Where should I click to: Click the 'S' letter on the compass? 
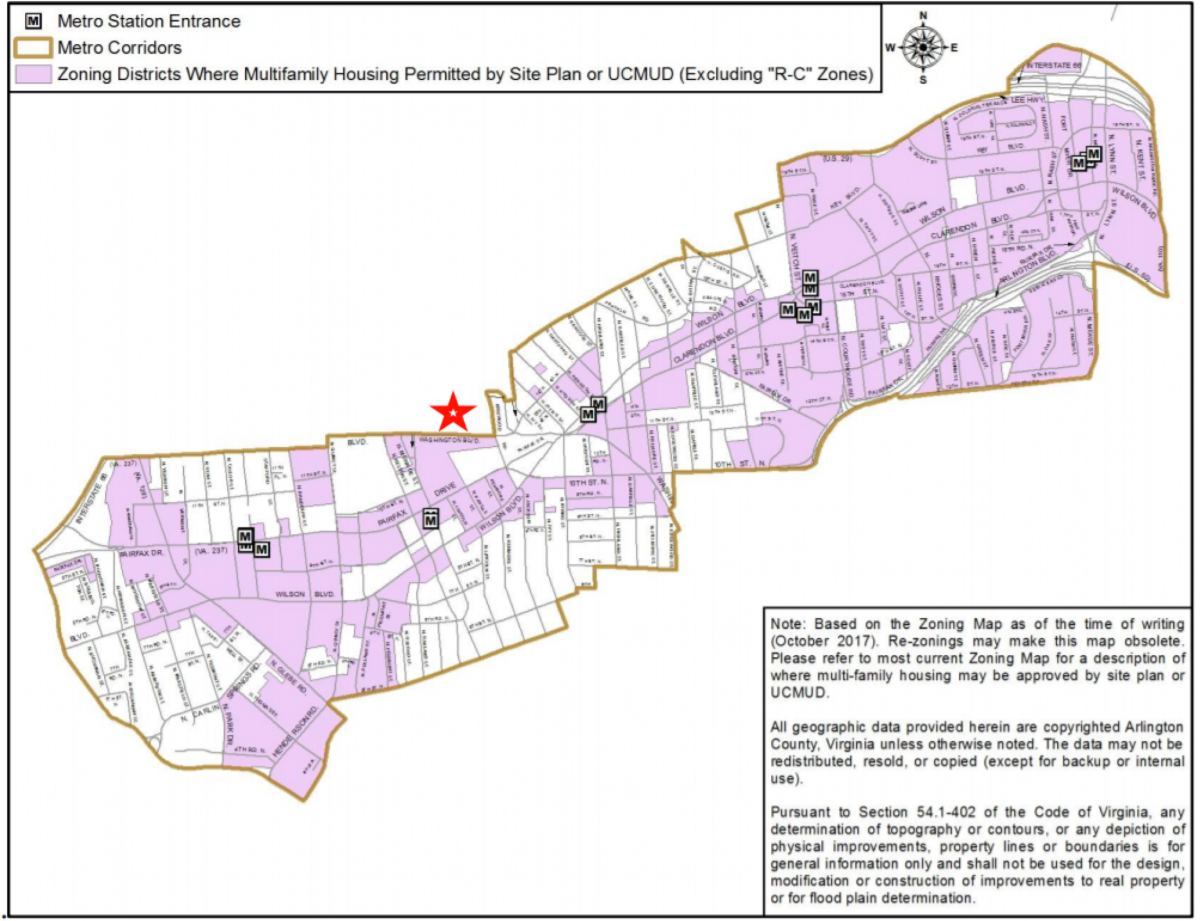(x=923, y=80)
